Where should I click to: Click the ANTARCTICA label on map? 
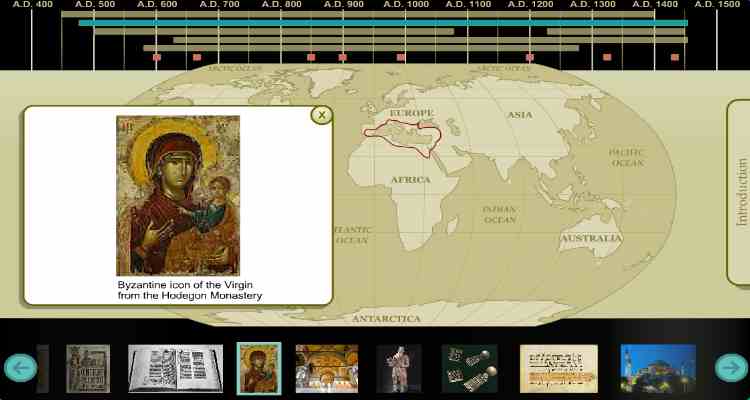(386, 319)
